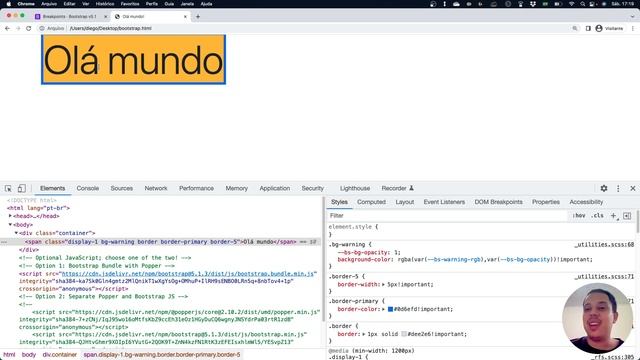640x360 pixels.
Task: Click the zoom magnifier icon in address bar
Action: tap(575, 29)
